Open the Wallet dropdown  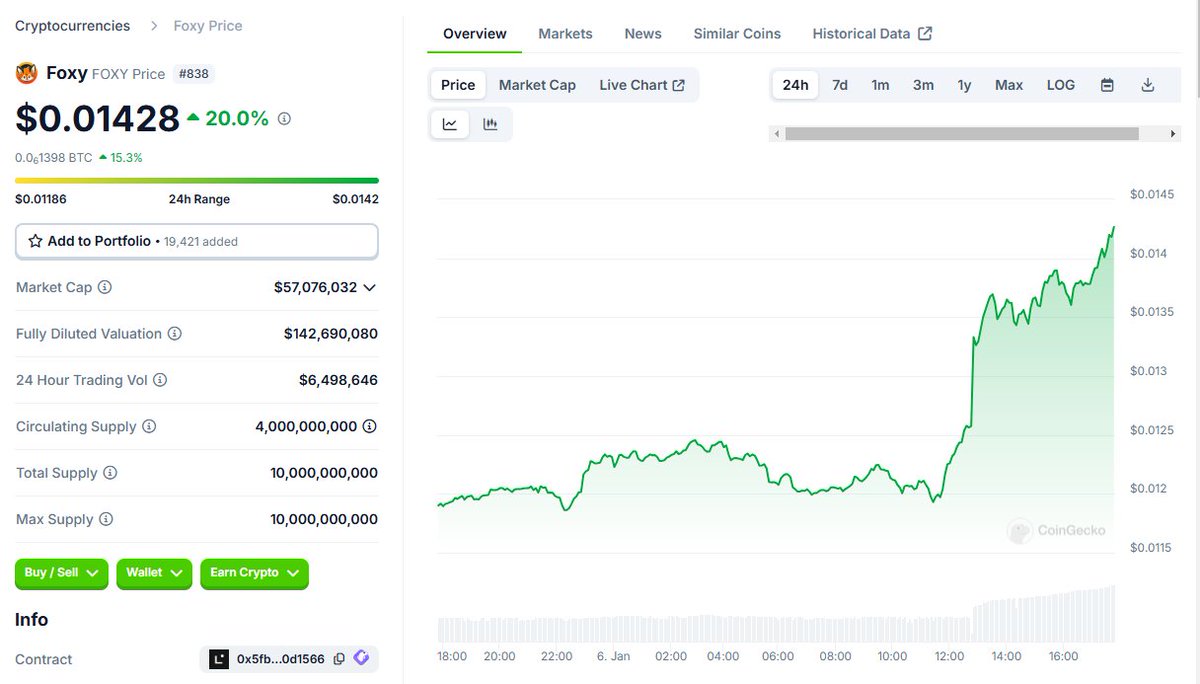pyautogui.click(x=154, y=573)
